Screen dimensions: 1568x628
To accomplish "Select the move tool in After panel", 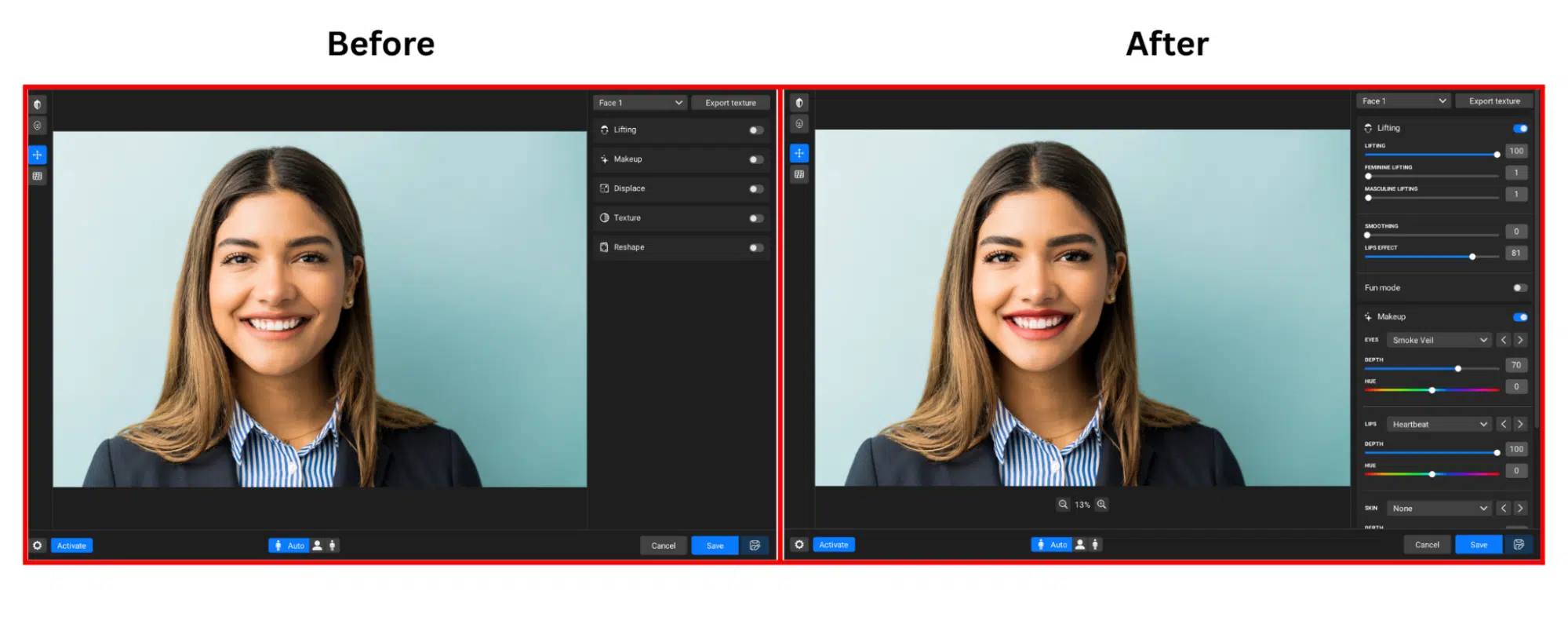I will pyautogui.click(x=799, y=153).
